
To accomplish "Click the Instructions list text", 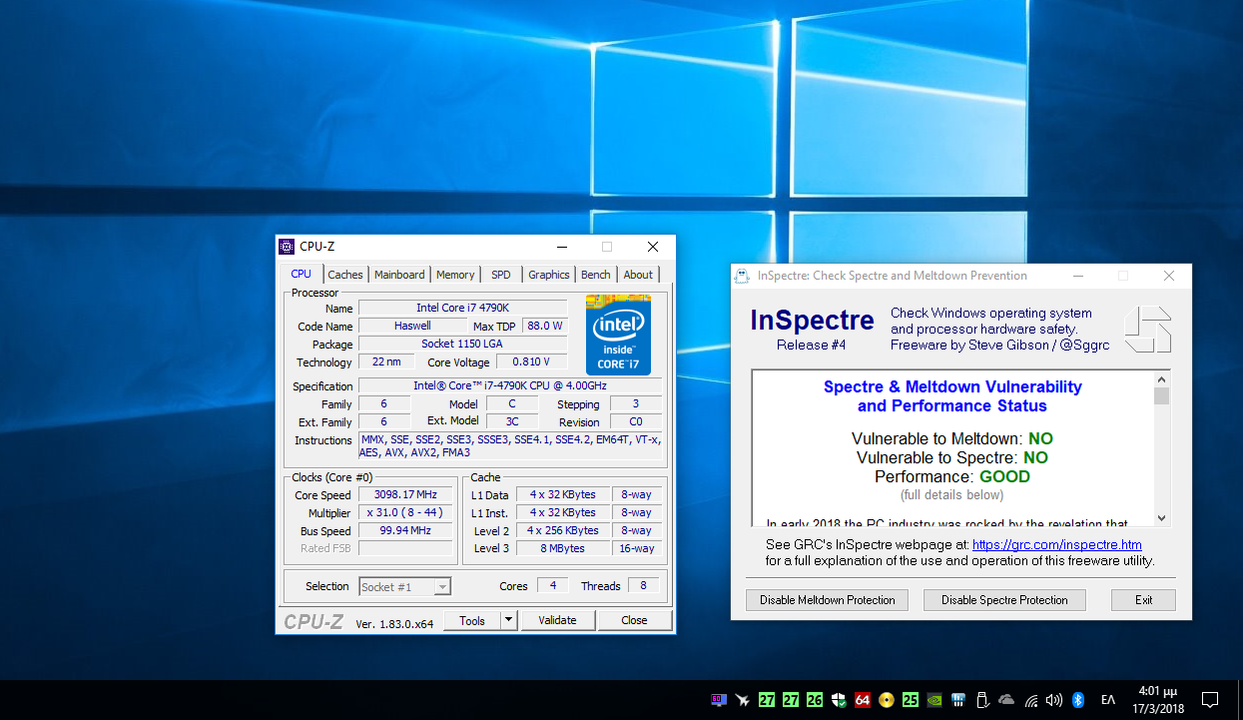I will [x=510, y=446].
